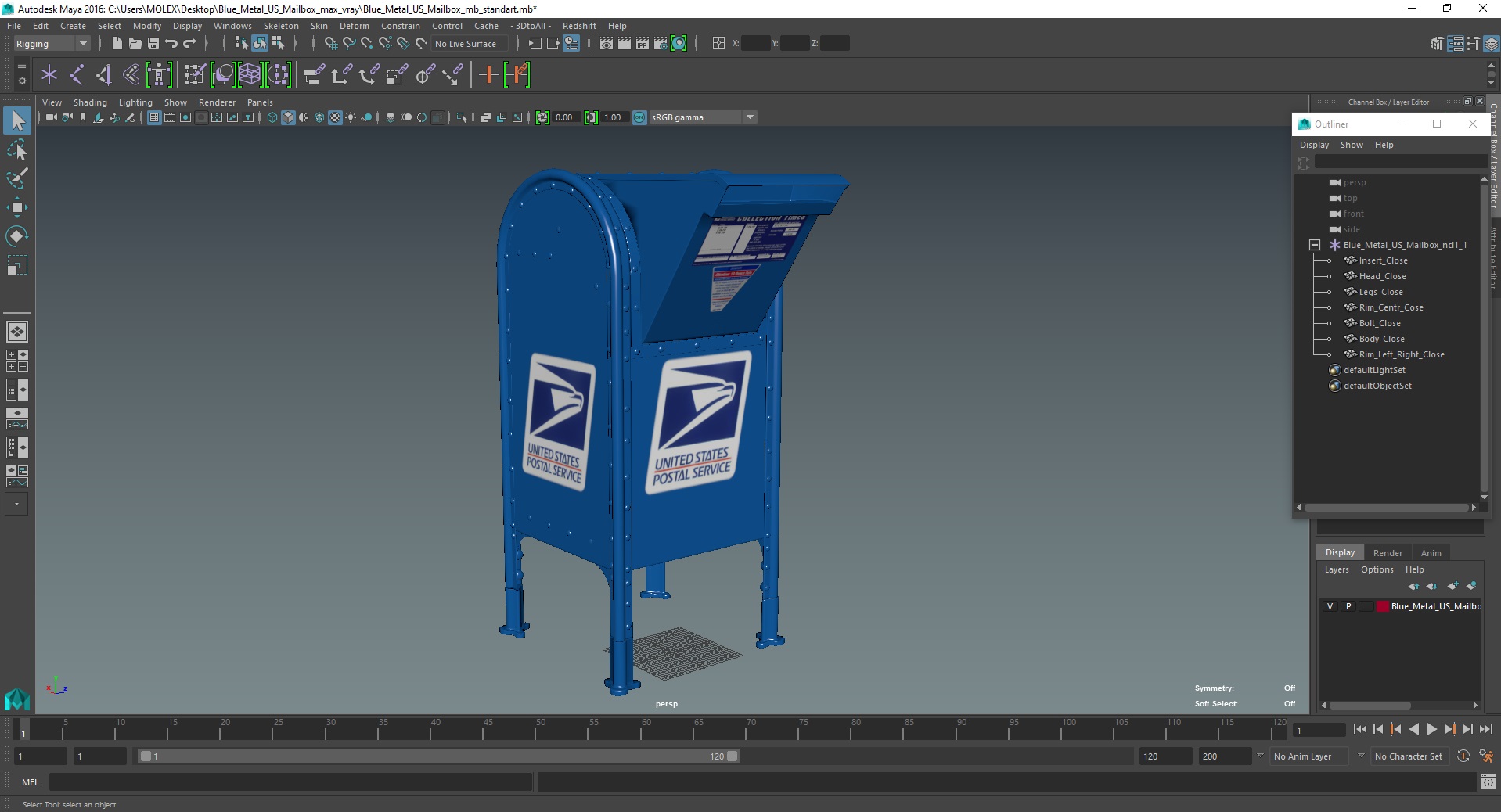
Task: Switch to the Anim layer tab
Action: click(1431, 553)
